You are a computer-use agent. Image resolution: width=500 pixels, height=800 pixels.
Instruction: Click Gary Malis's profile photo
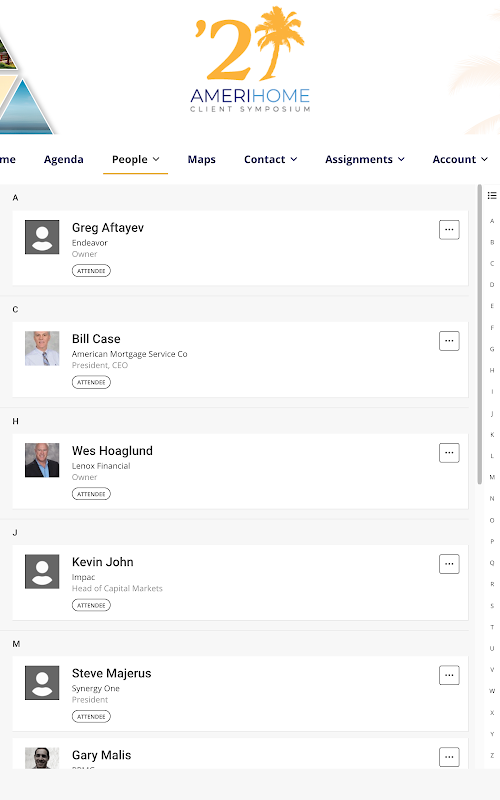pos(42,758)
